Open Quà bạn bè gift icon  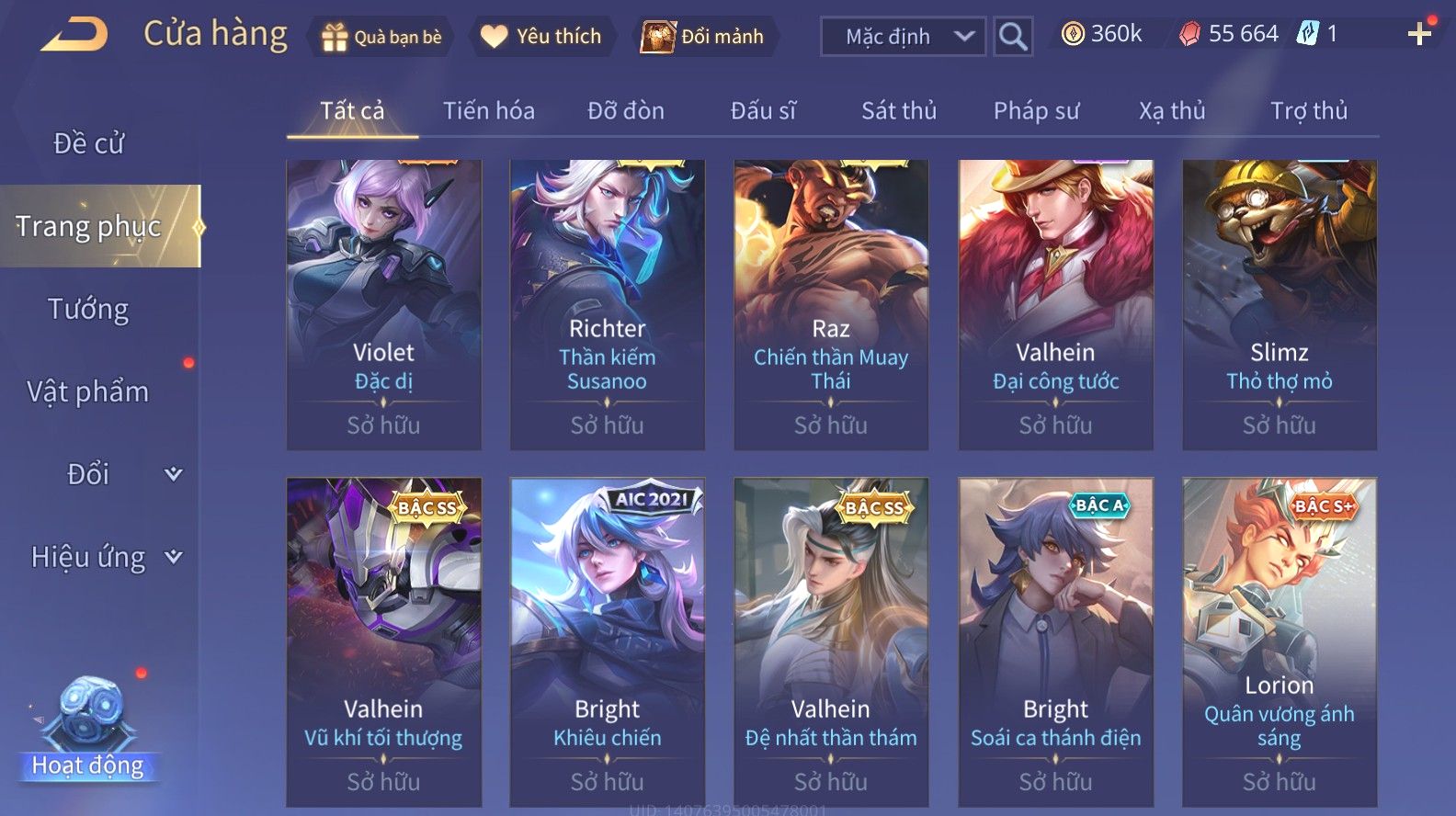point(334,37)
